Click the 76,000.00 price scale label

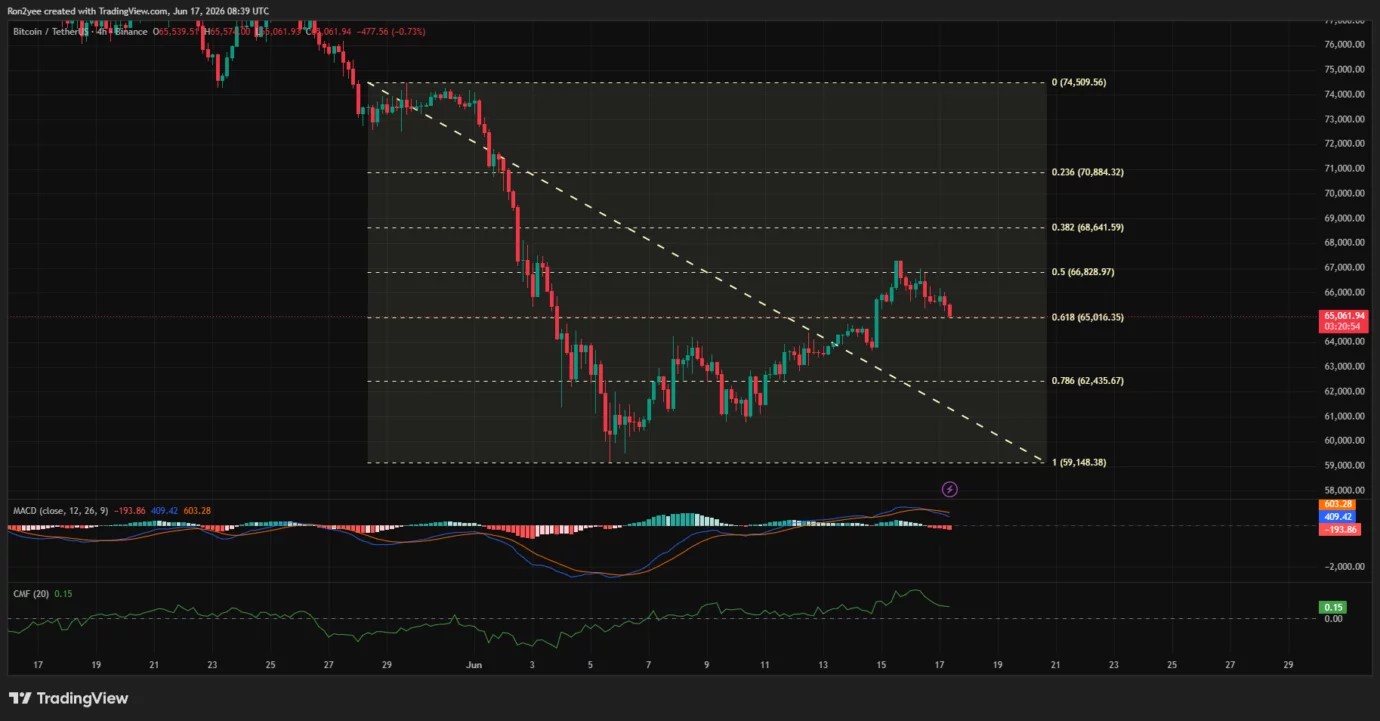tap(1344, 45)
